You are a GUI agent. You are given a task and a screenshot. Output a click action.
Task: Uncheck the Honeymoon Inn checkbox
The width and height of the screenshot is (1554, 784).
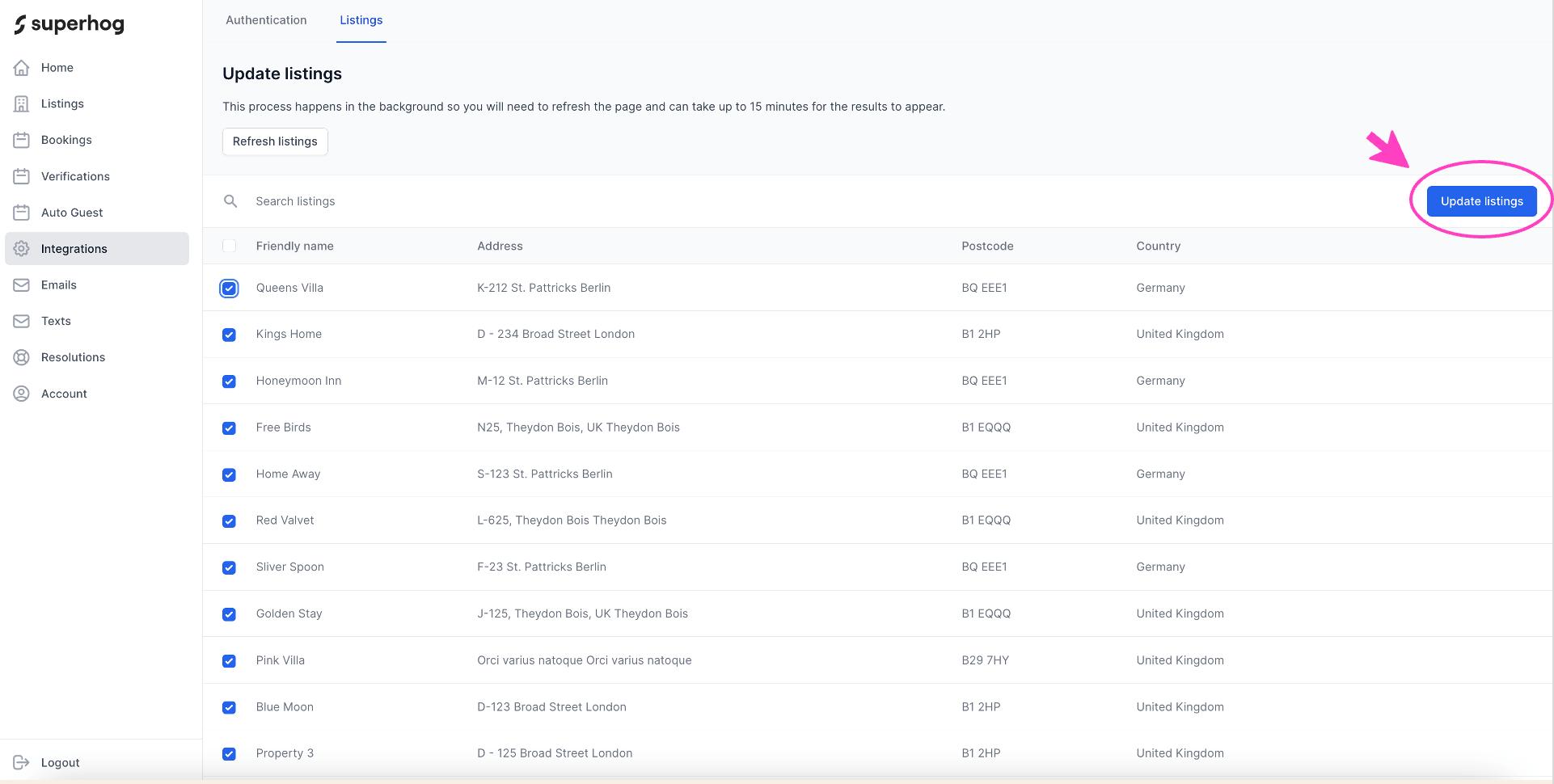coord(230,381)
